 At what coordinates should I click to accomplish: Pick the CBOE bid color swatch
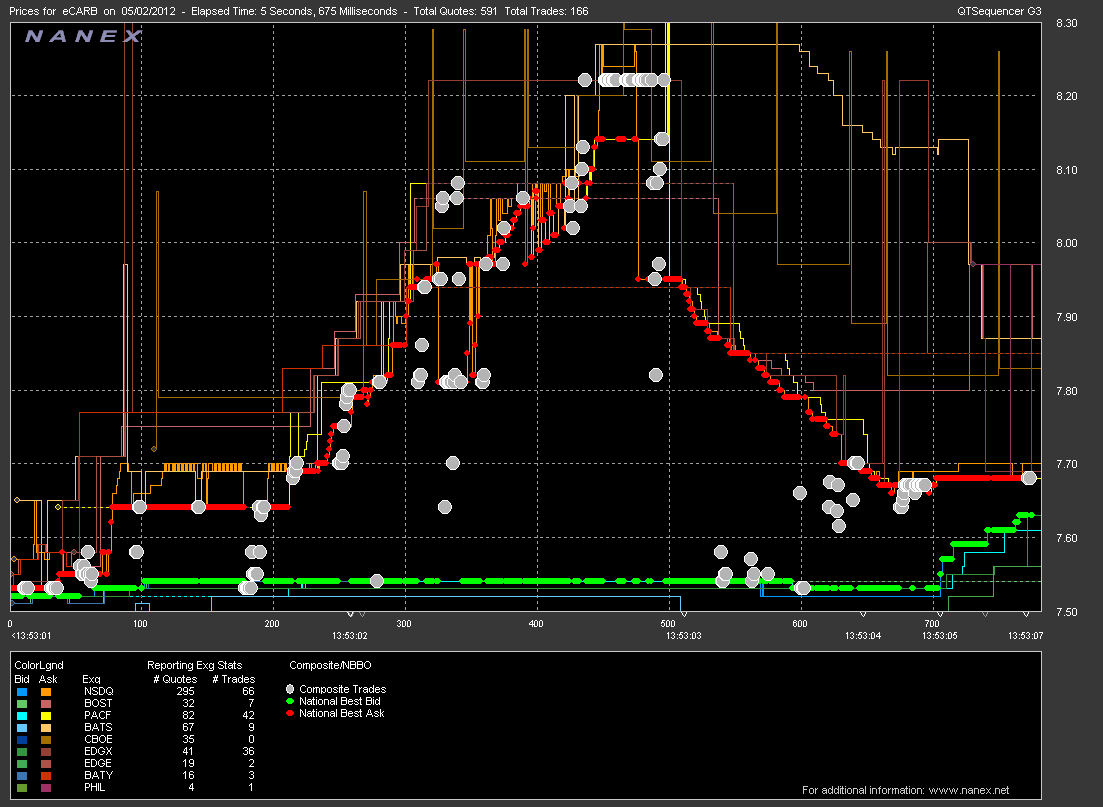[22, 739]
